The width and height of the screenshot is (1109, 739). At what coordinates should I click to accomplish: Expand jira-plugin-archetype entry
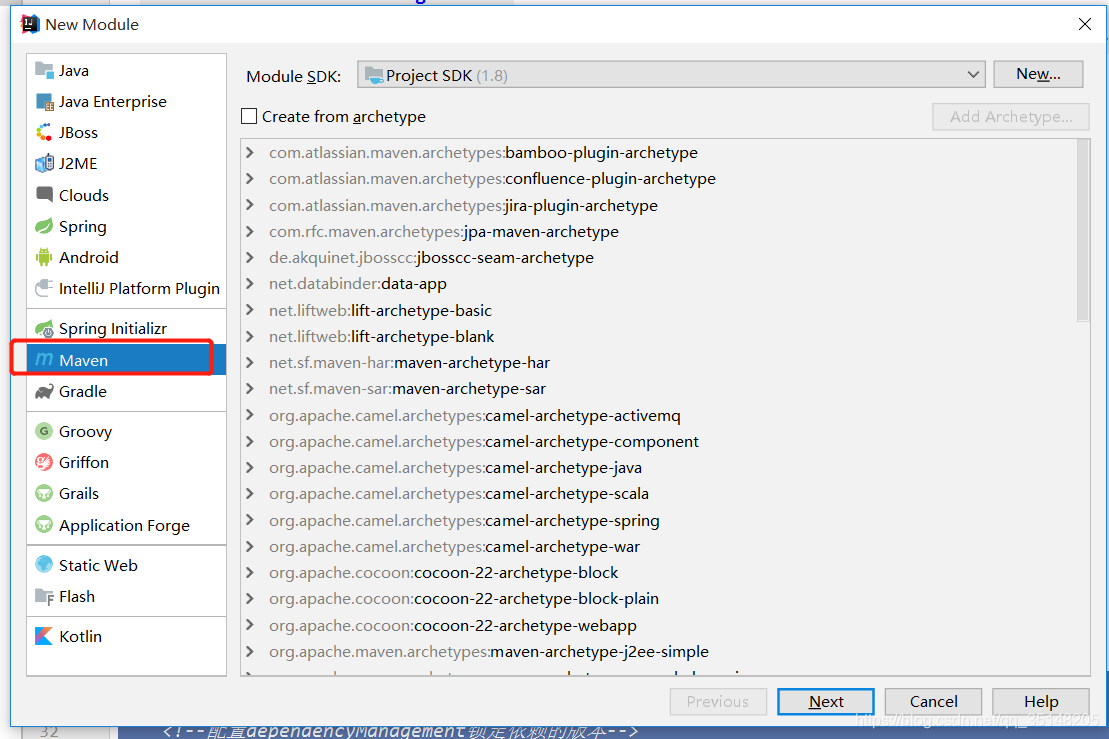(250, 205)
